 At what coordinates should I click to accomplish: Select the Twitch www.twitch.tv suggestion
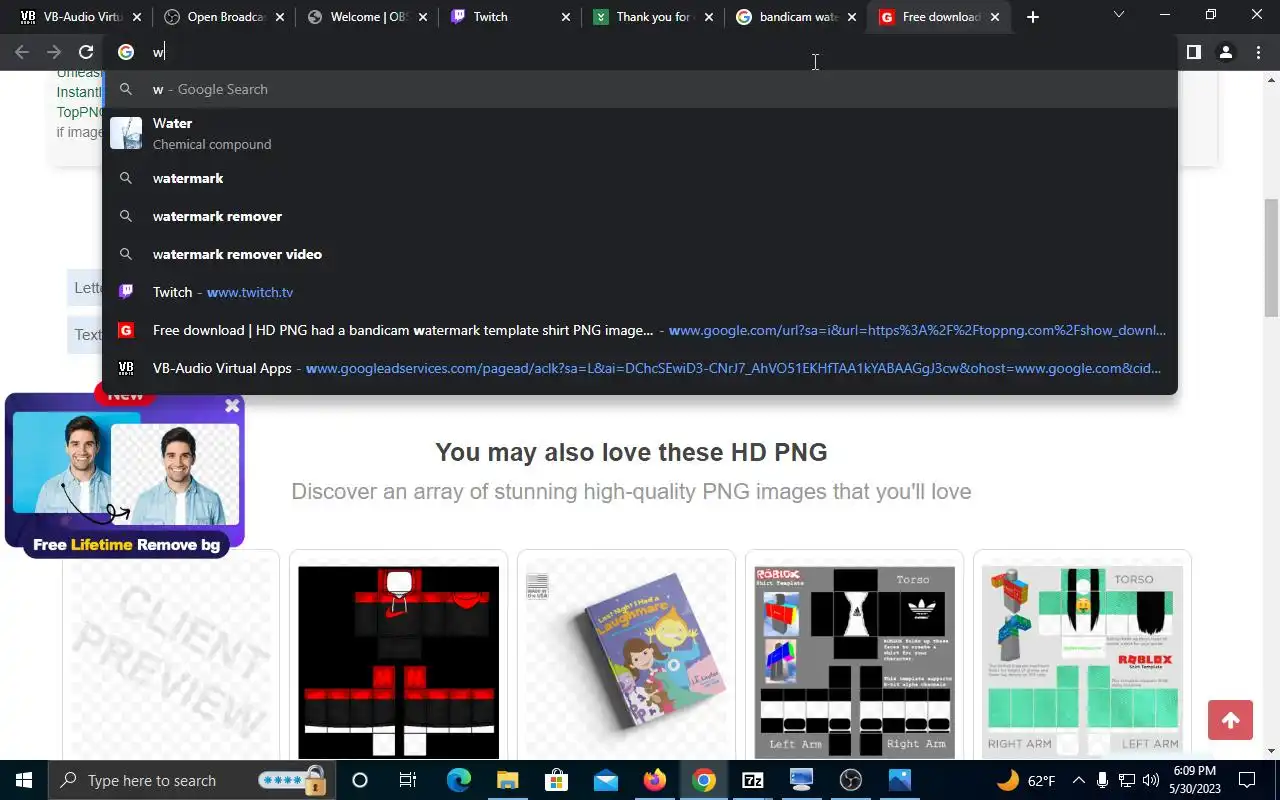[640, 292]
